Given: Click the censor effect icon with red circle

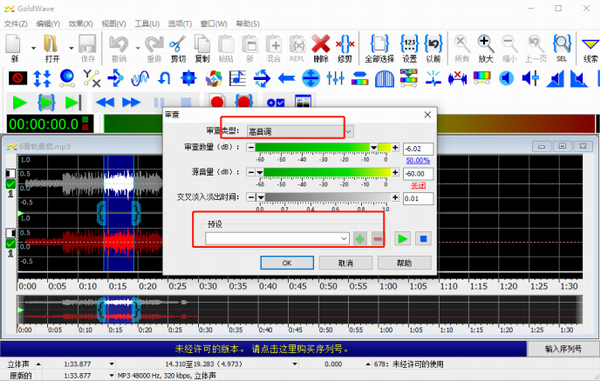Looking at the screenshot, I should coord(18,78).
